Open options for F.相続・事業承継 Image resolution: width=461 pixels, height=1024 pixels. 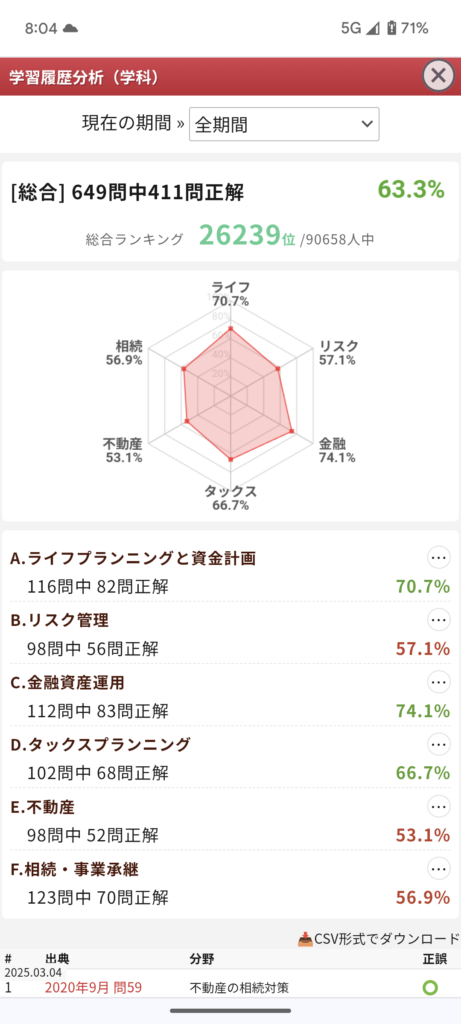click(439, 869)
